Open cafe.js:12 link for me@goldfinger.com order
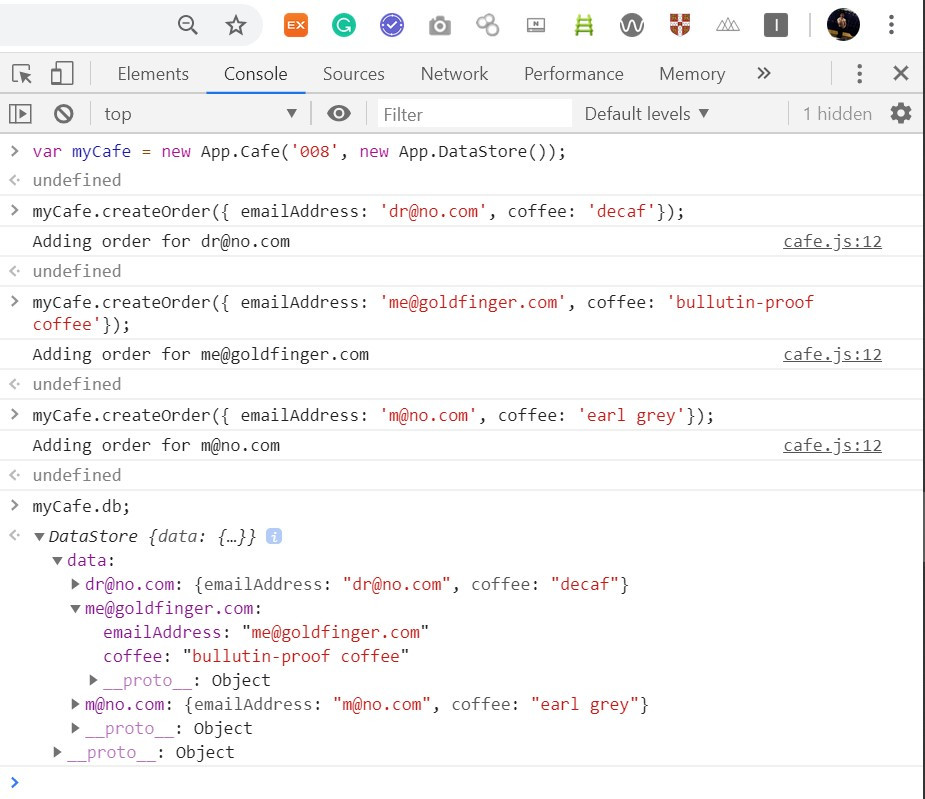 click(x=832, y=354)
